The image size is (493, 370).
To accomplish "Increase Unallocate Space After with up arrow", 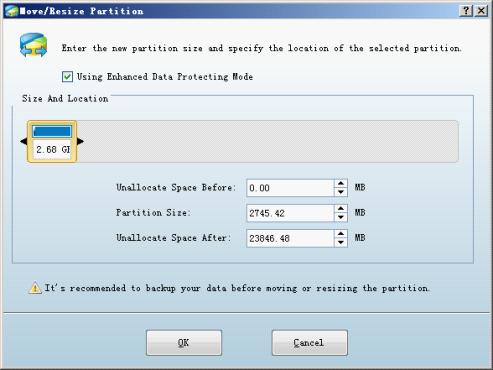I will 341,234.
